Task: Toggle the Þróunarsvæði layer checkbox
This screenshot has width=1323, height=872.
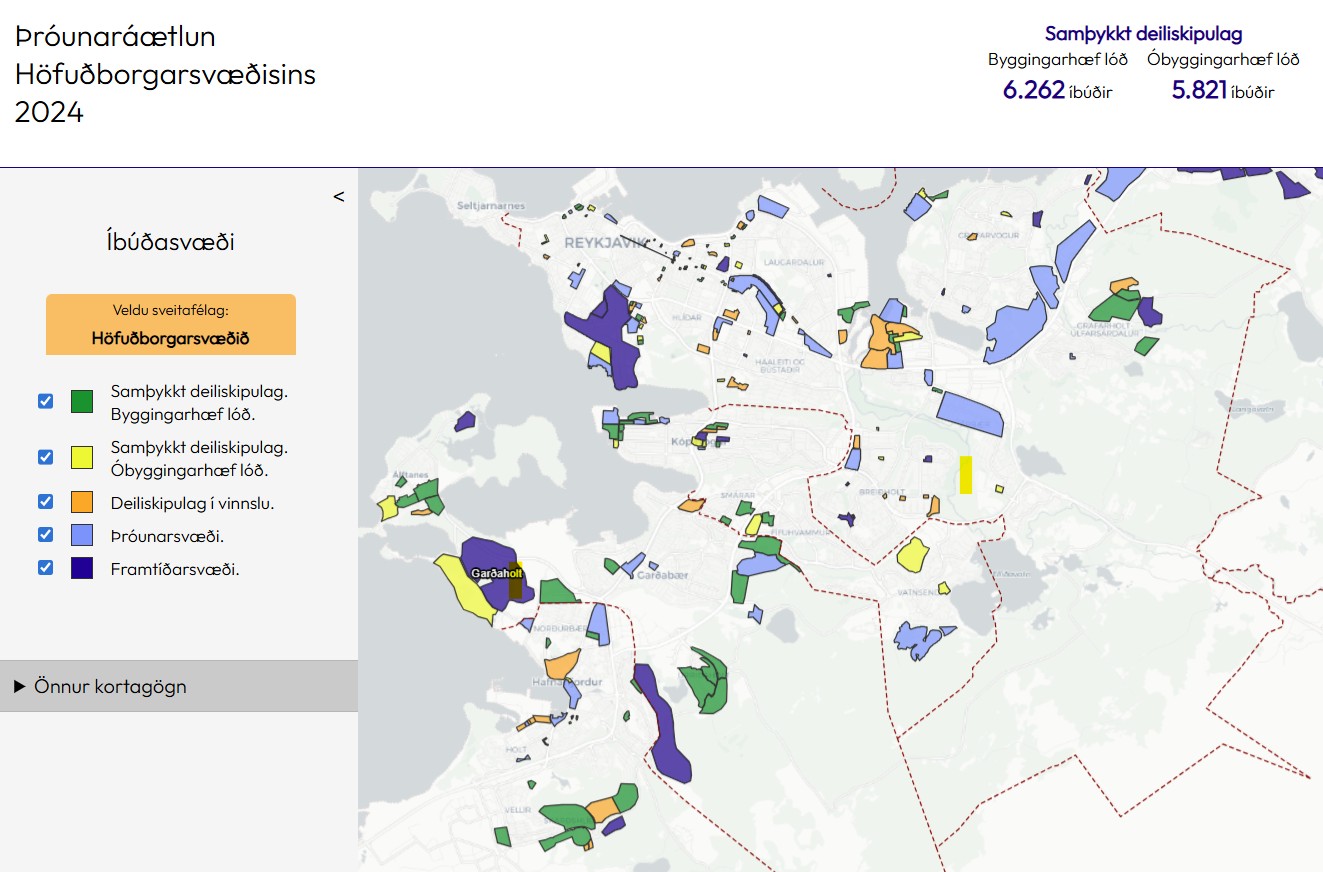Action: pos(45,535)
